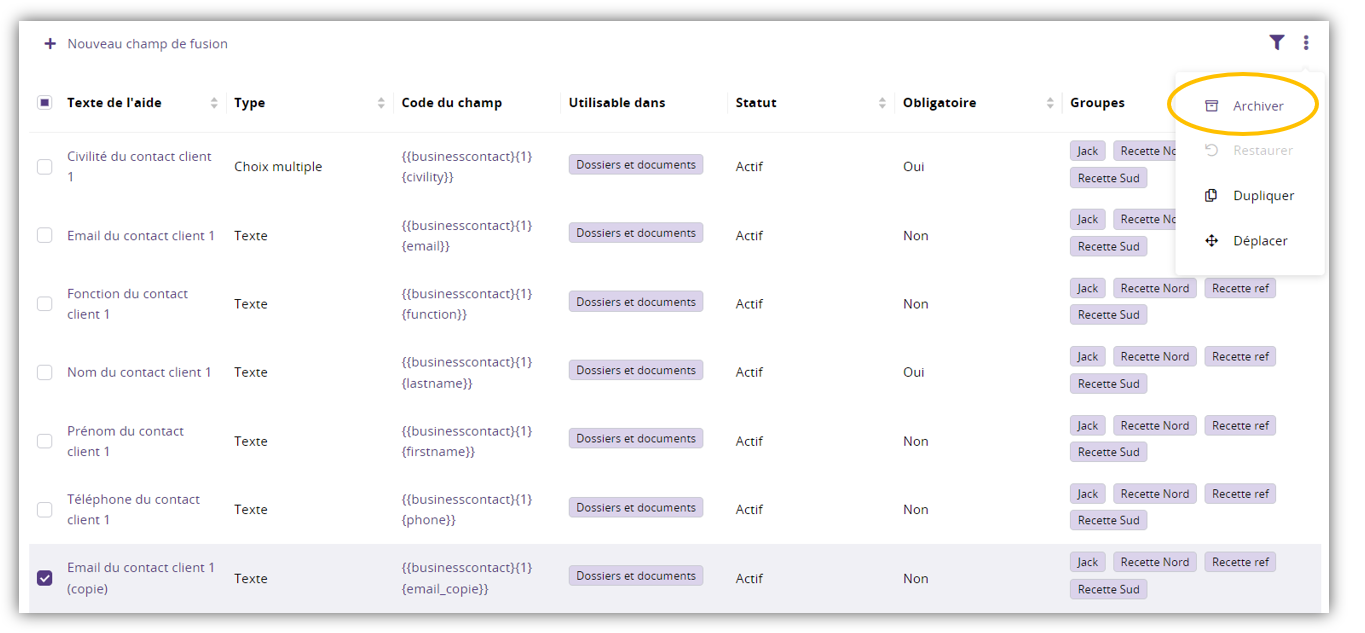Sort using the Type column arrows

point(381,103)
